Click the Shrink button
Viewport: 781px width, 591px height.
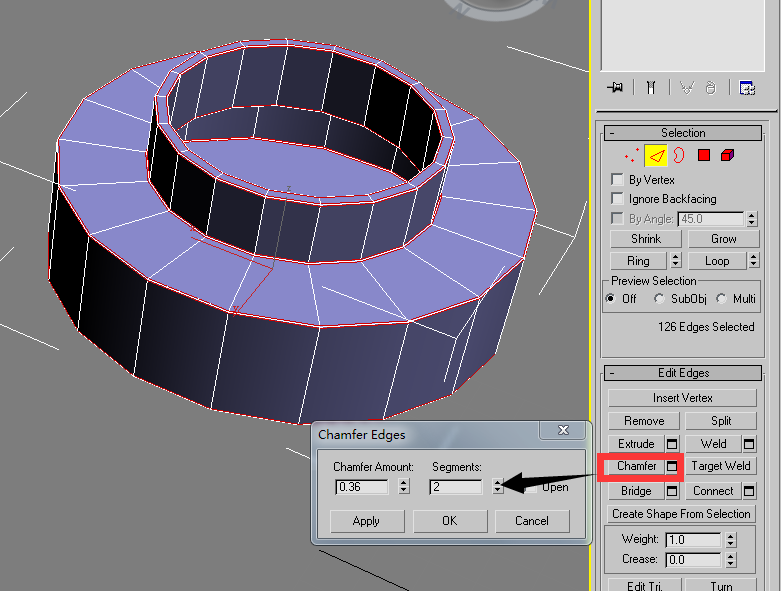click(x=646, y=239)
